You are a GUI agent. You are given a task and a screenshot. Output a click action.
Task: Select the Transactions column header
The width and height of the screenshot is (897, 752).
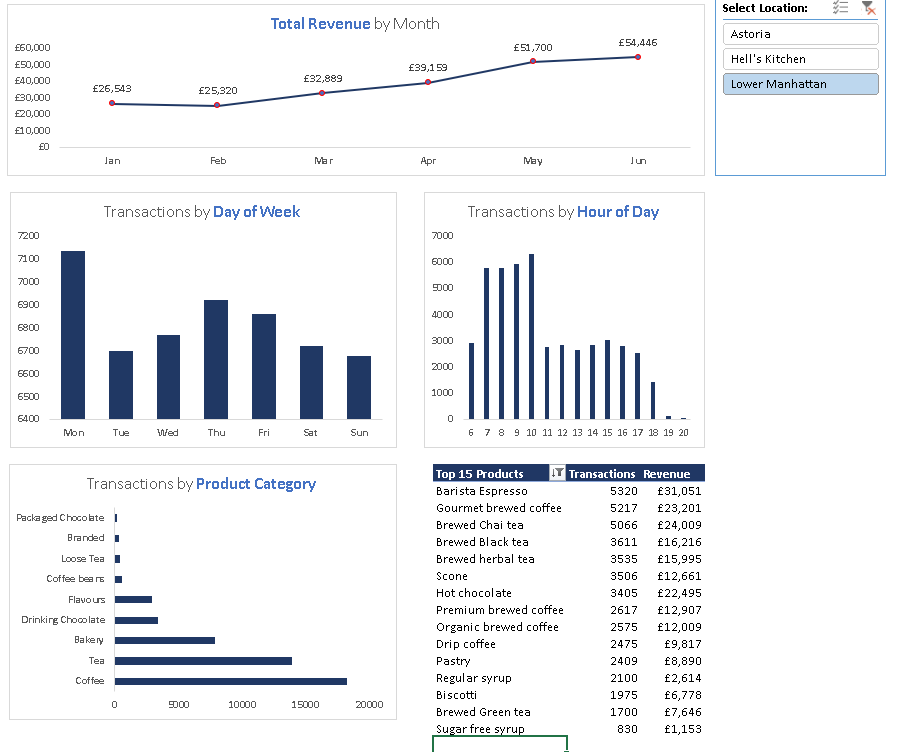(601, 474)
